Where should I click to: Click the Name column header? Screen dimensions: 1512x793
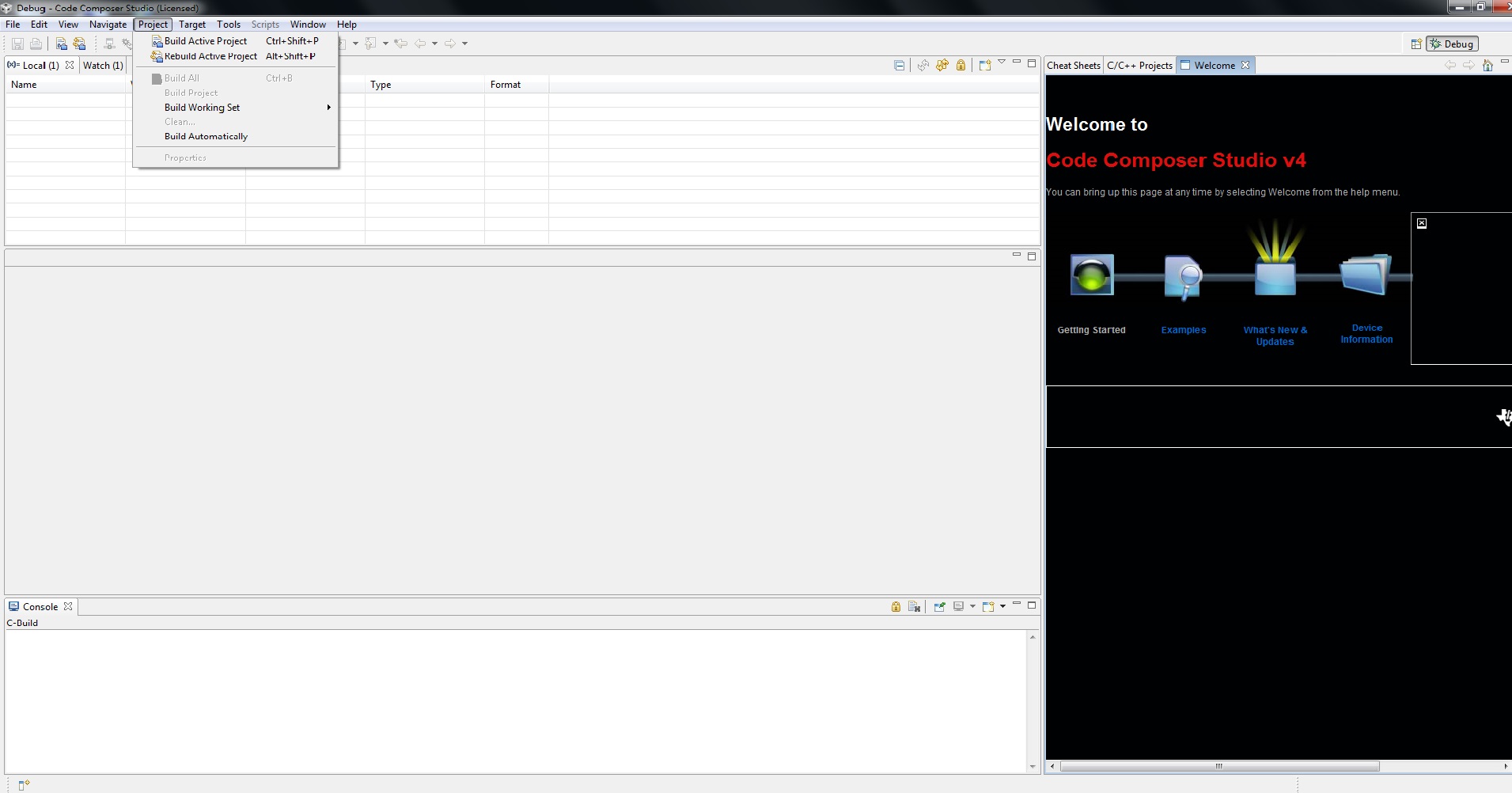(66, 85)
